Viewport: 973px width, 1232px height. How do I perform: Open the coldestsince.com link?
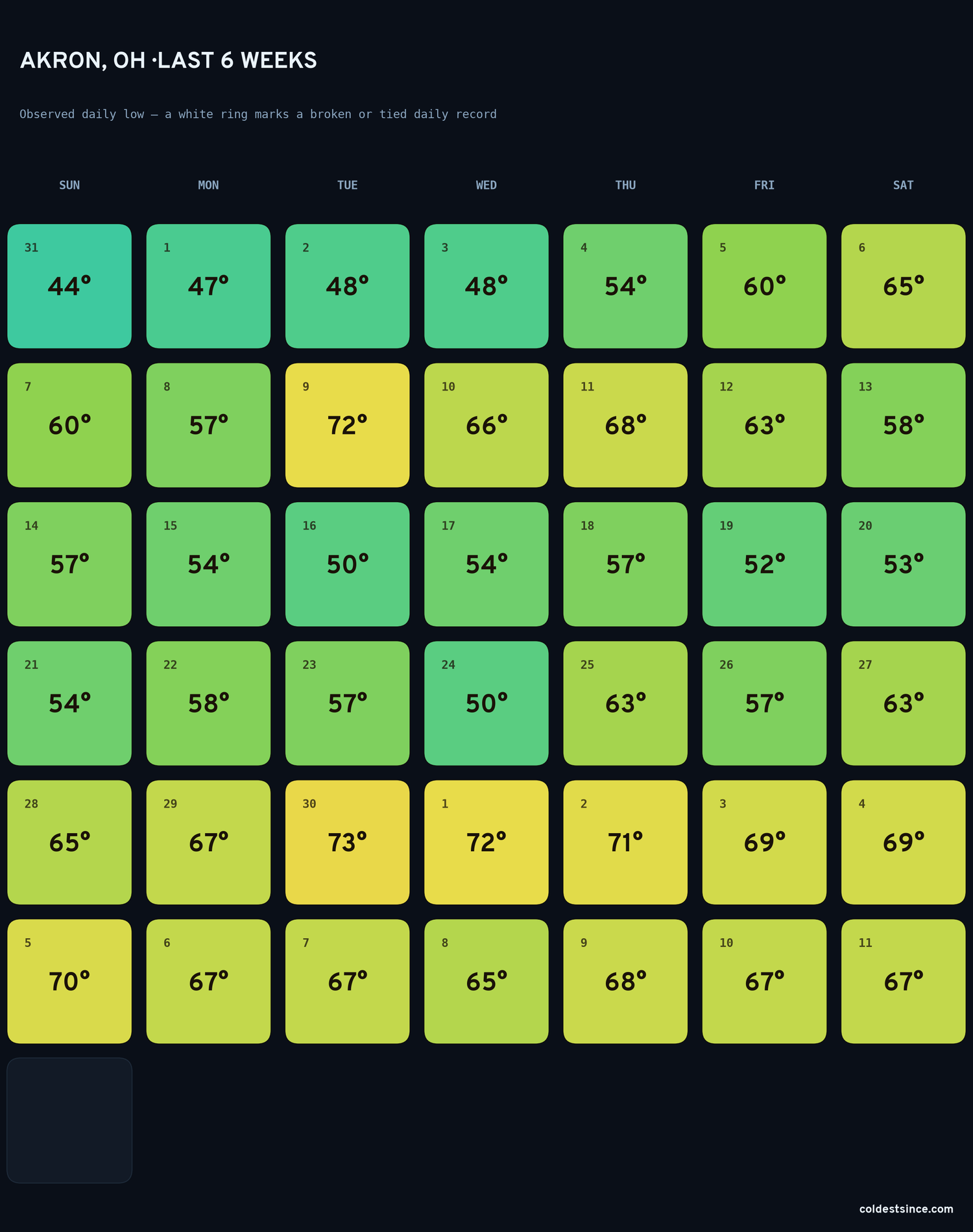[906, 1209]
